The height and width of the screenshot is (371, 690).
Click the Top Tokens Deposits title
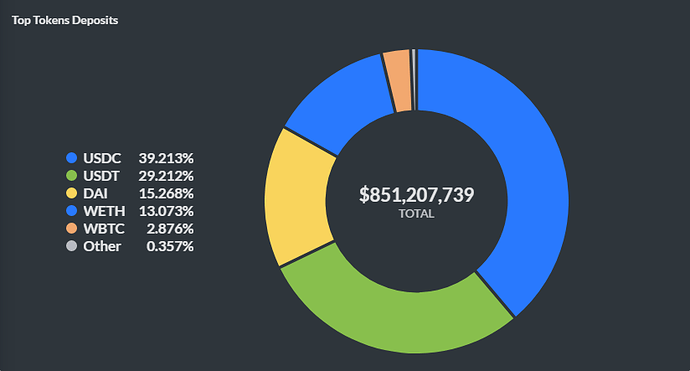point(65,20)
